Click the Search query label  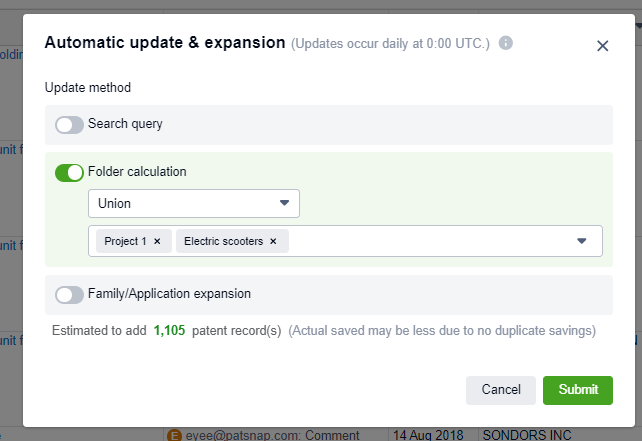pos(125,125)
